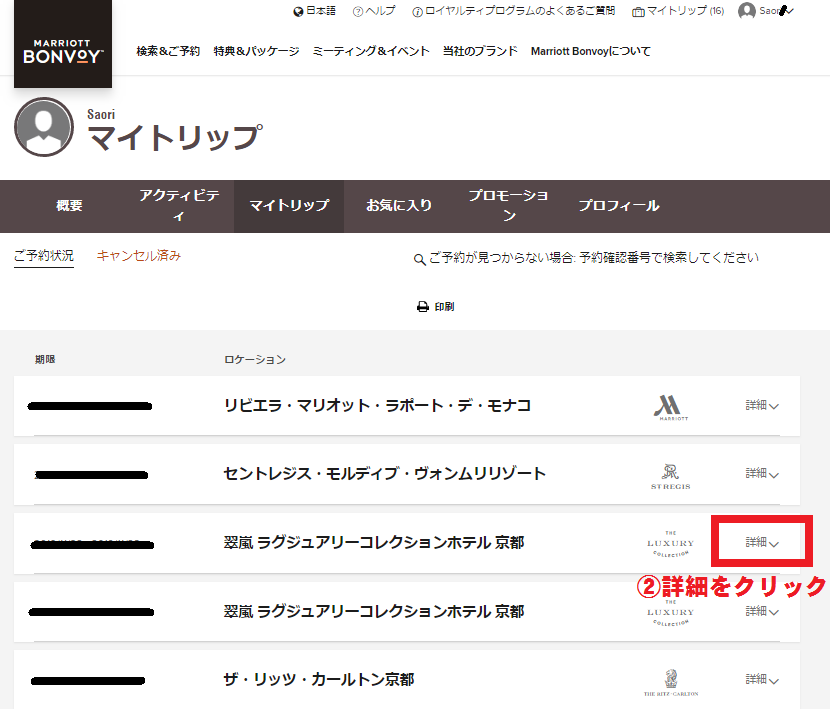Click the loyalty program FAQ info icon
The height and width of the screenshot is (709, 830).
click(418, 12)
